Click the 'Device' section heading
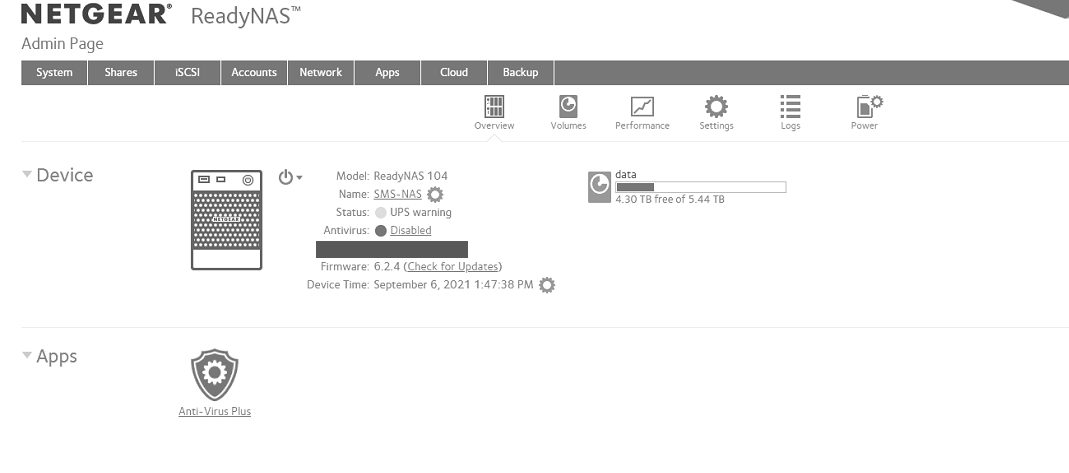 [65, 175]
